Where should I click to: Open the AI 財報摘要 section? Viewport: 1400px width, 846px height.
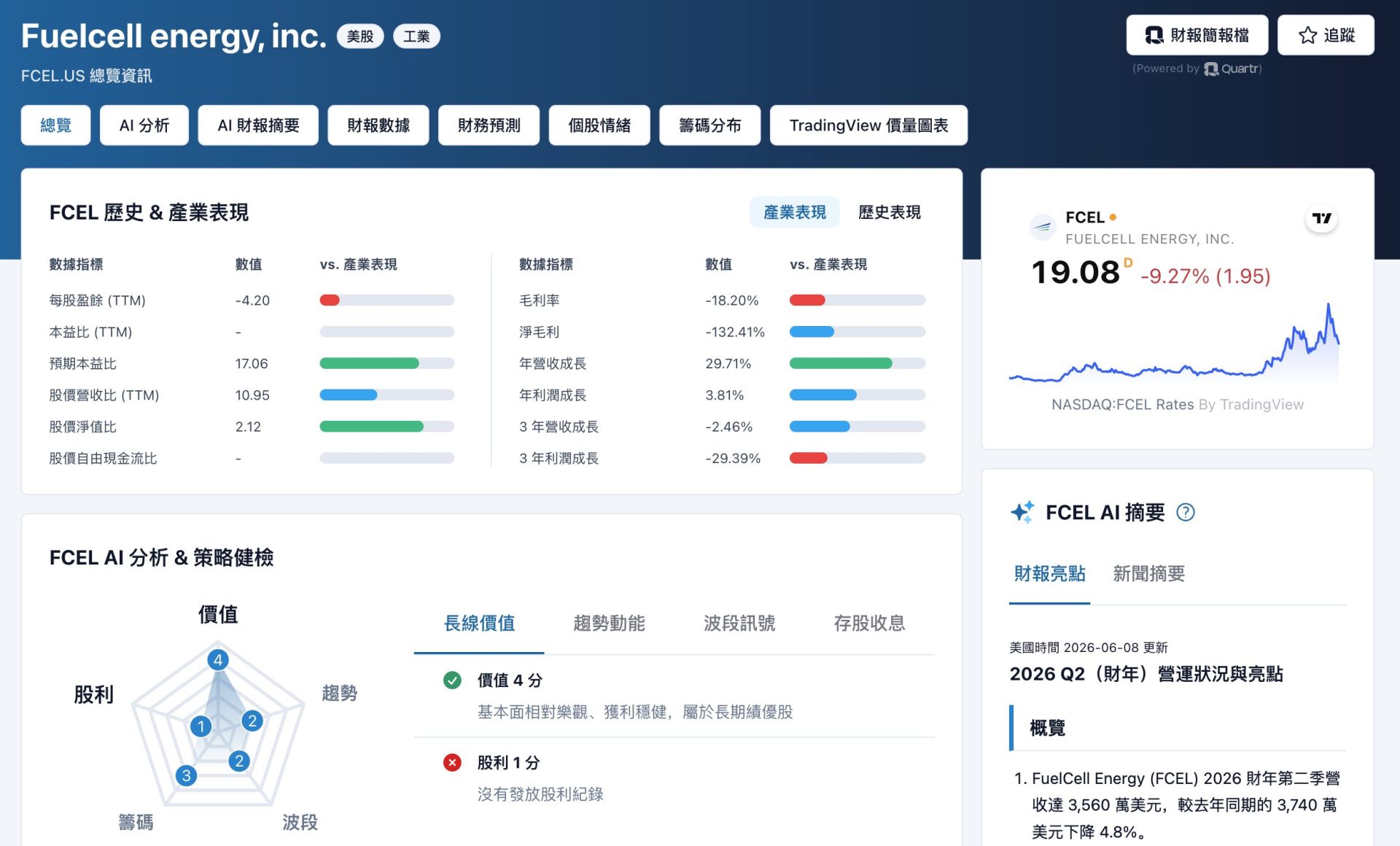tap(258, 125)
